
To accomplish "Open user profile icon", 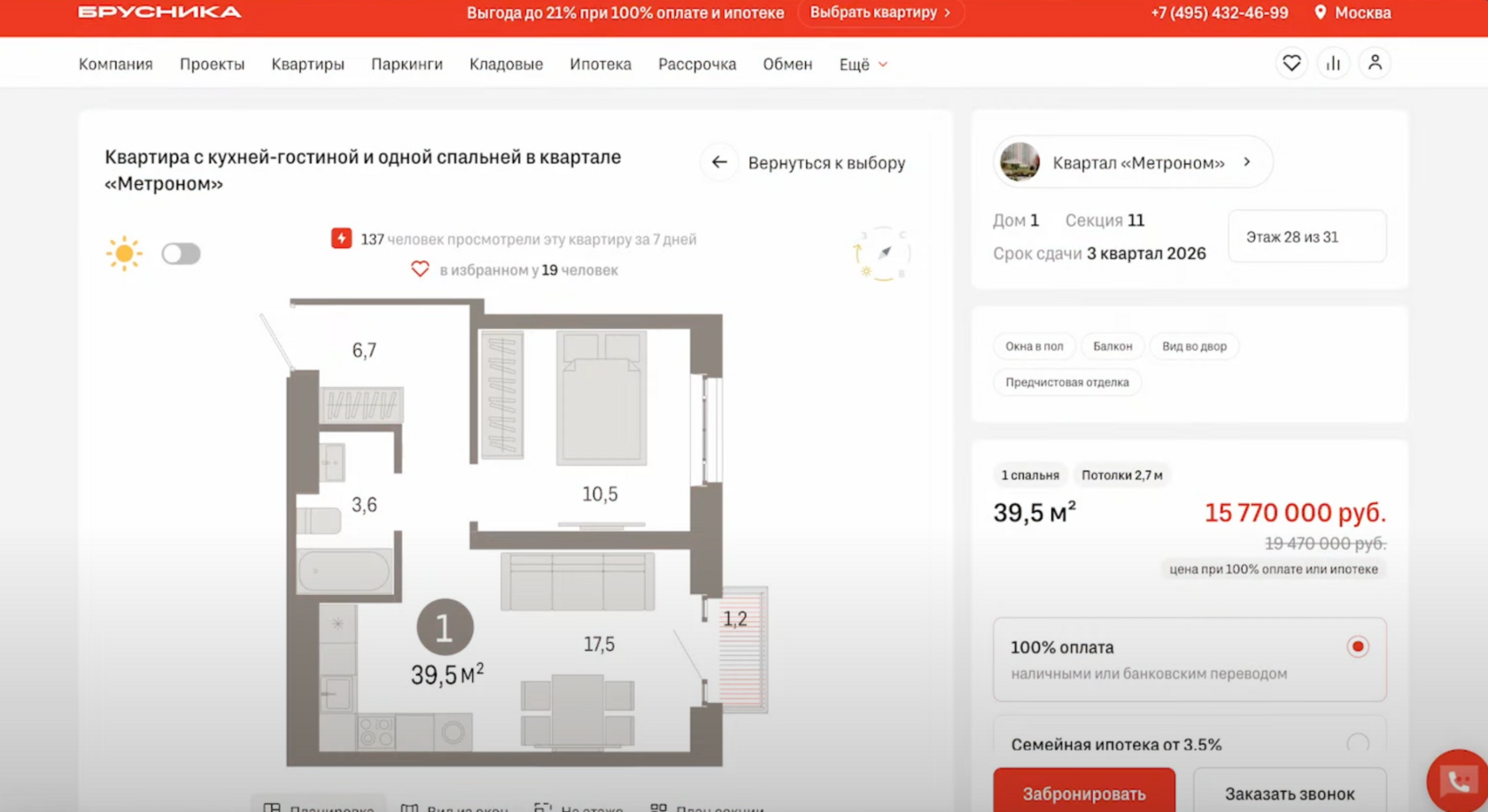I will point(1375,63).
